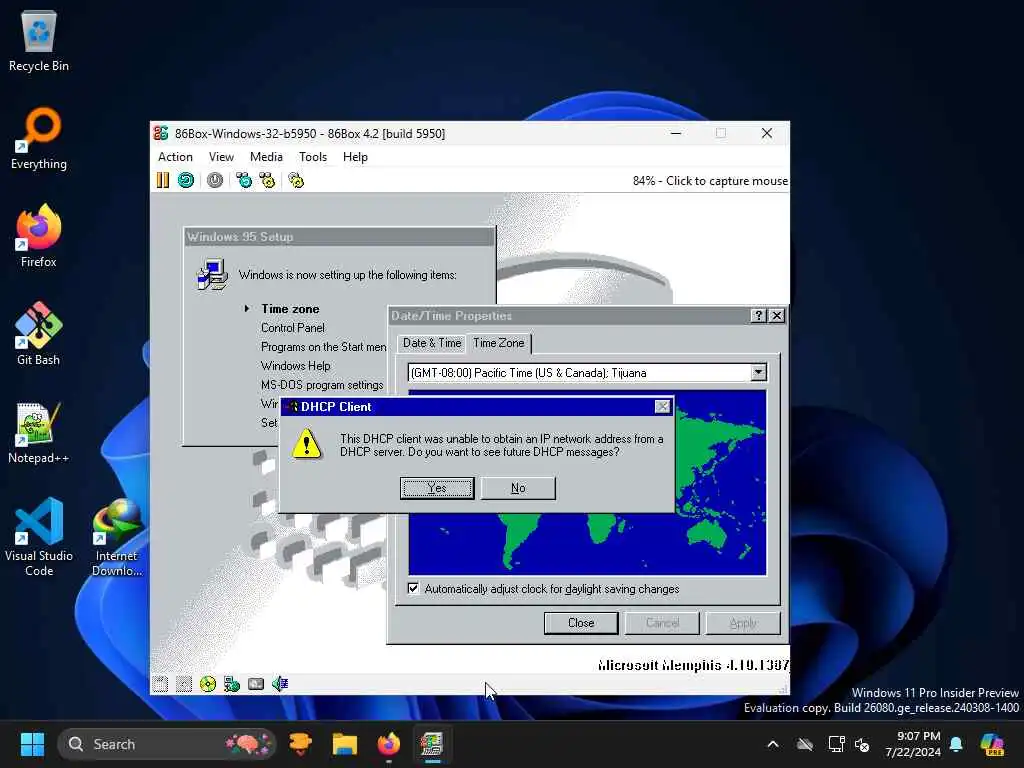Open the Recycle Bin desktop icon
Image resolution: width=1024 pixels, height=768 pixels.
39,40
